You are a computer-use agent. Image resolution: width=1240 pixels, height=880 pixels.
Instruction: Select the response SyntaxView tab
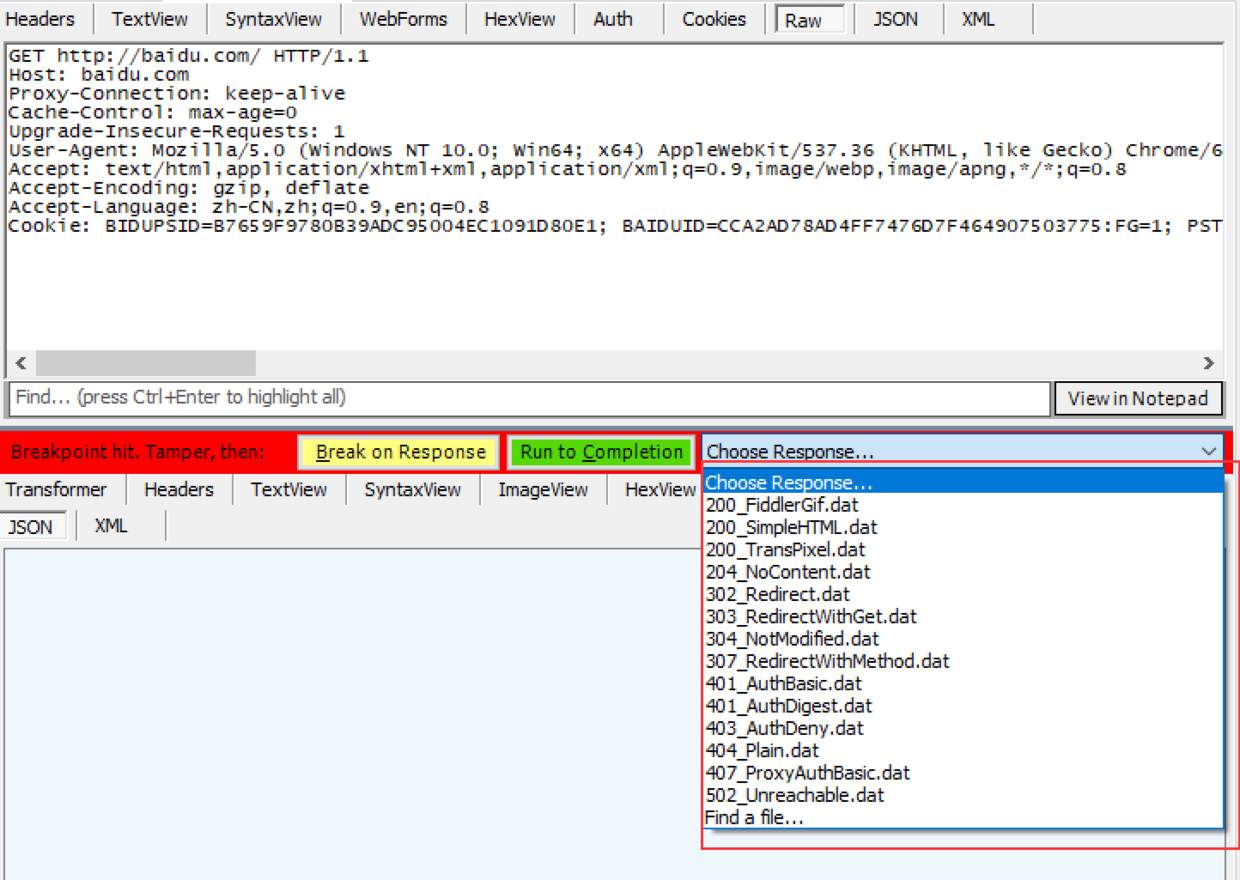pos(412,489)
